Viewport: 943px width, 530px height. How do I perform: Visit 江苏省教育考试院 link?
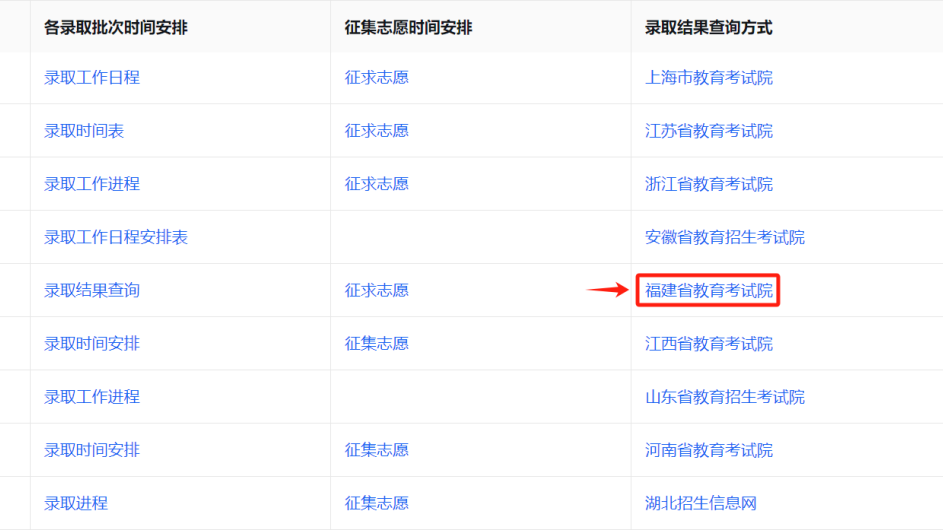tap(708, 131)
